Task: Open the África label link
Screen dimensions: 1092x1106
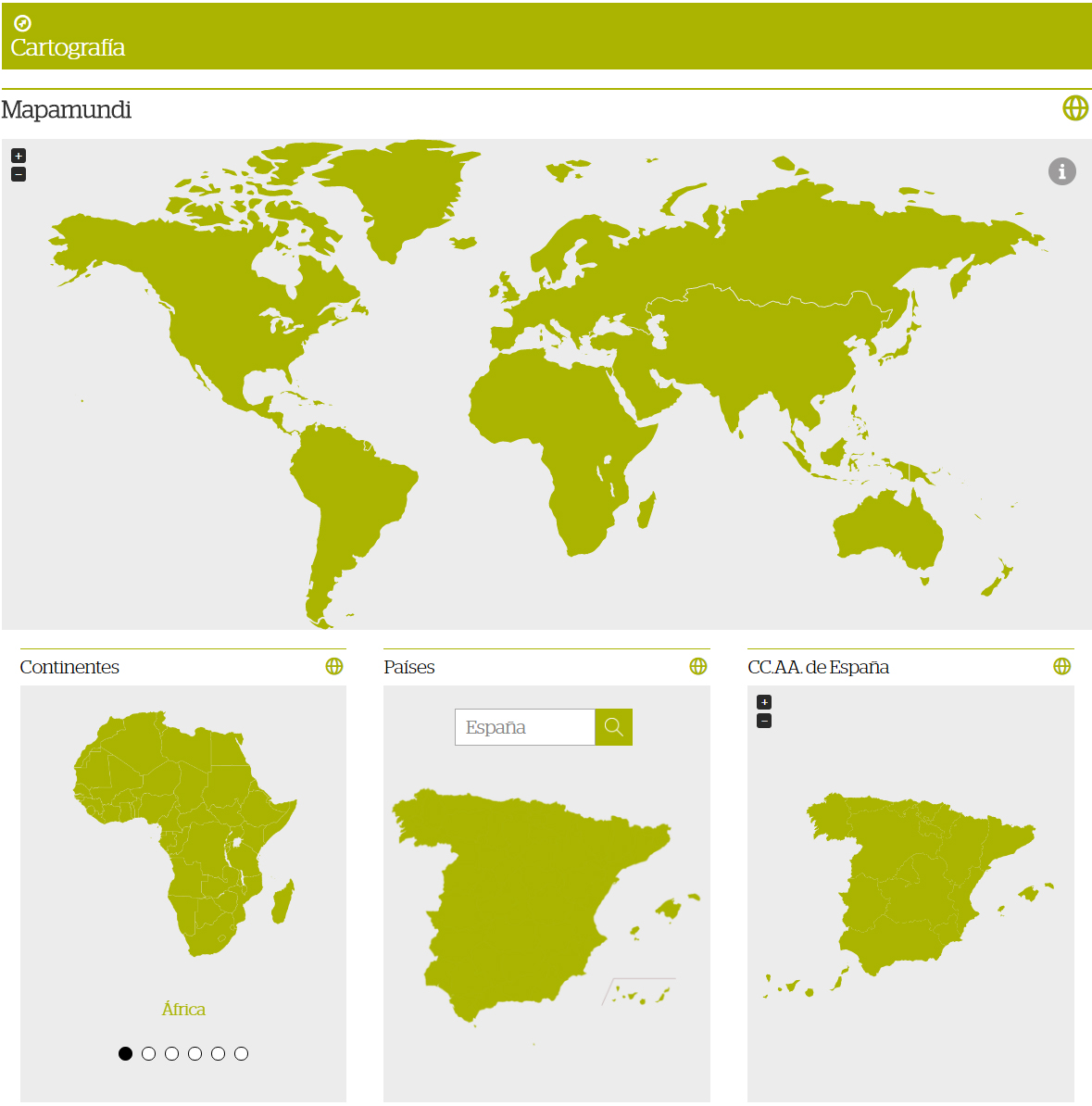Action: tap(183, 1010)
